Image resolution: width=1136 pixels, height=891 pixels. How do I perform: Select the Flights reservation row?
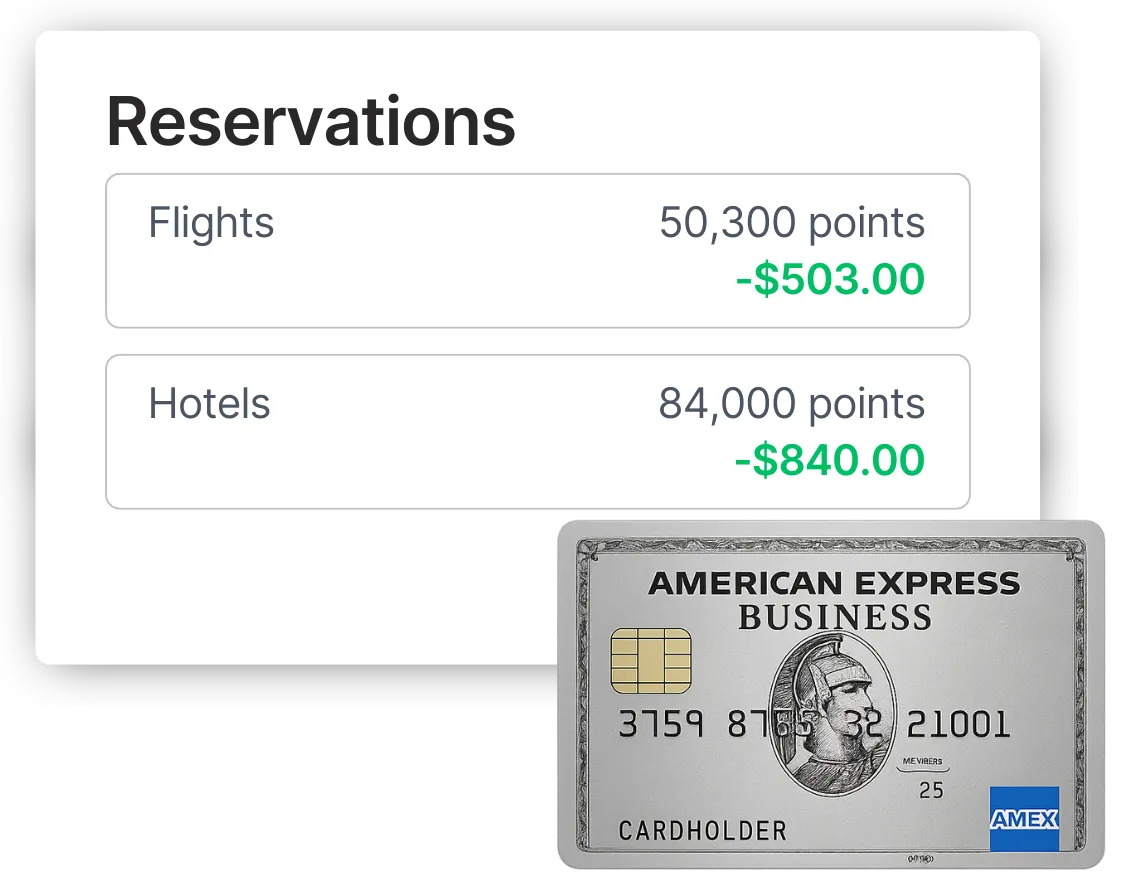point(538,251)
